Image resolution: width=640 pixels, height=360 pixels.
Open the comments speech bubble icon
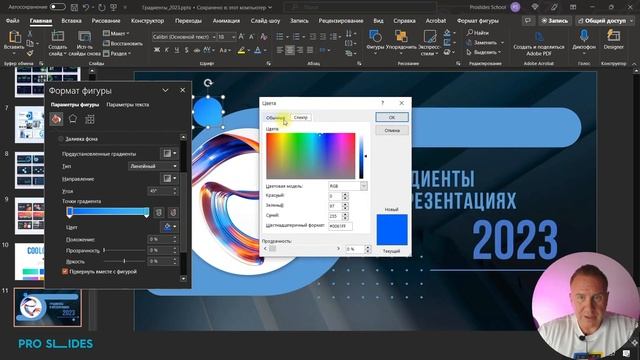(x=528, y=20)
